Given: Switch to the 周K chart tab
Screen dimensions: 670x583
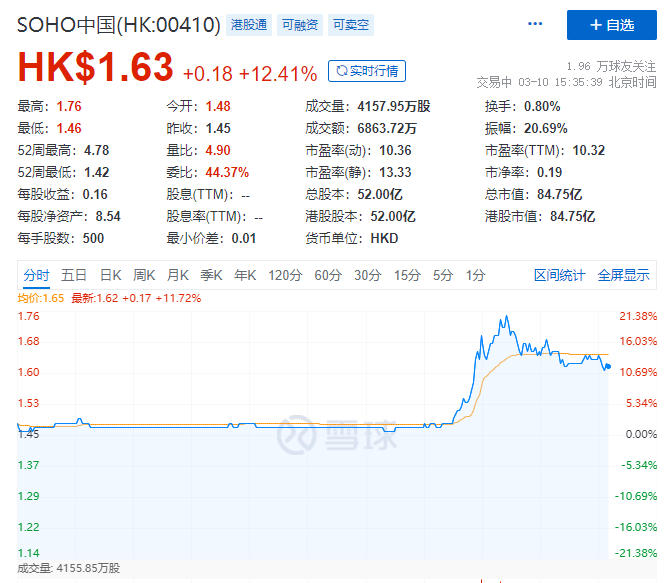Looking at the screenshot, I should 144,275.
